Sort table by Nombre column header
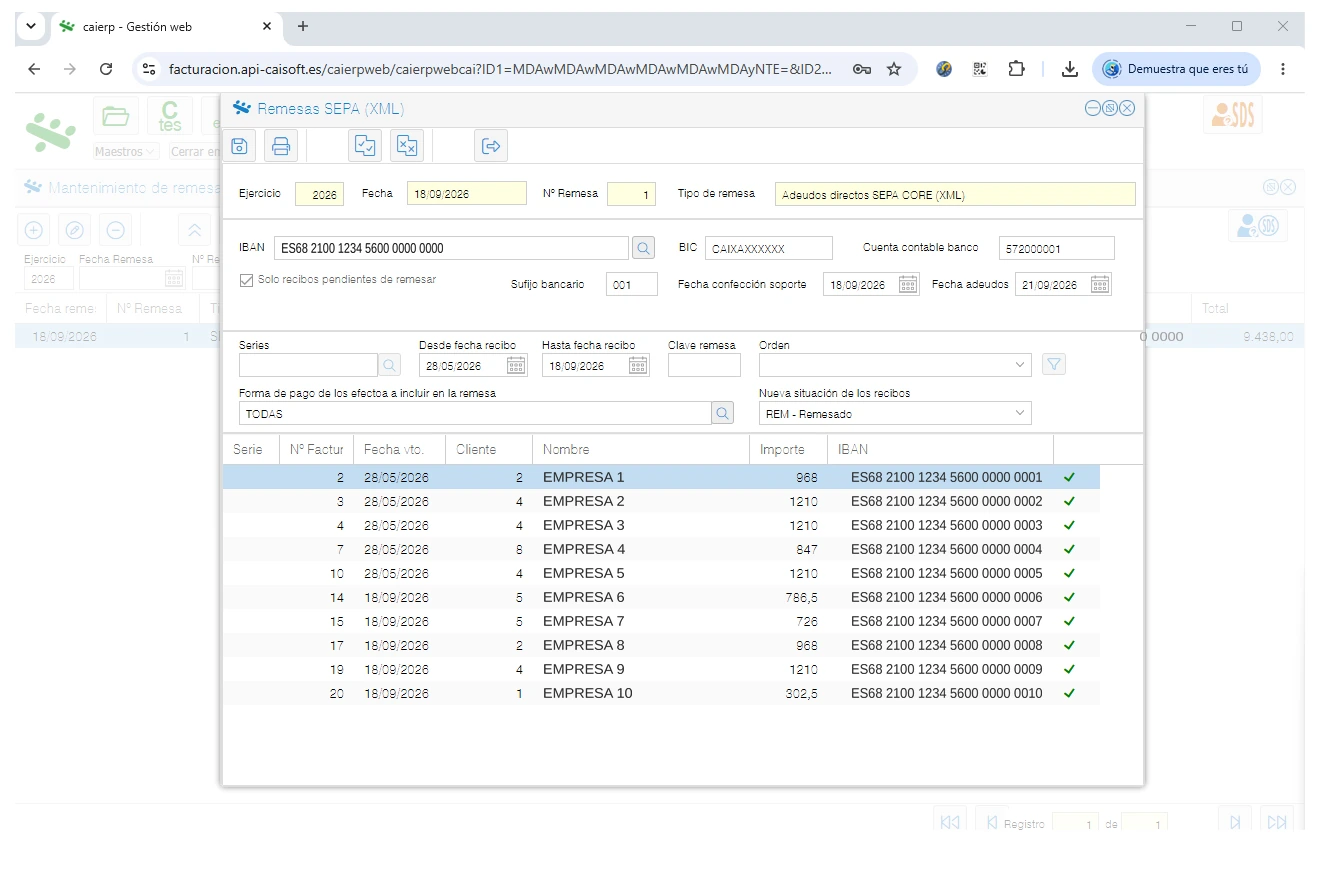Viewport: 1341px width, 874px height. [x=641, y=449]
